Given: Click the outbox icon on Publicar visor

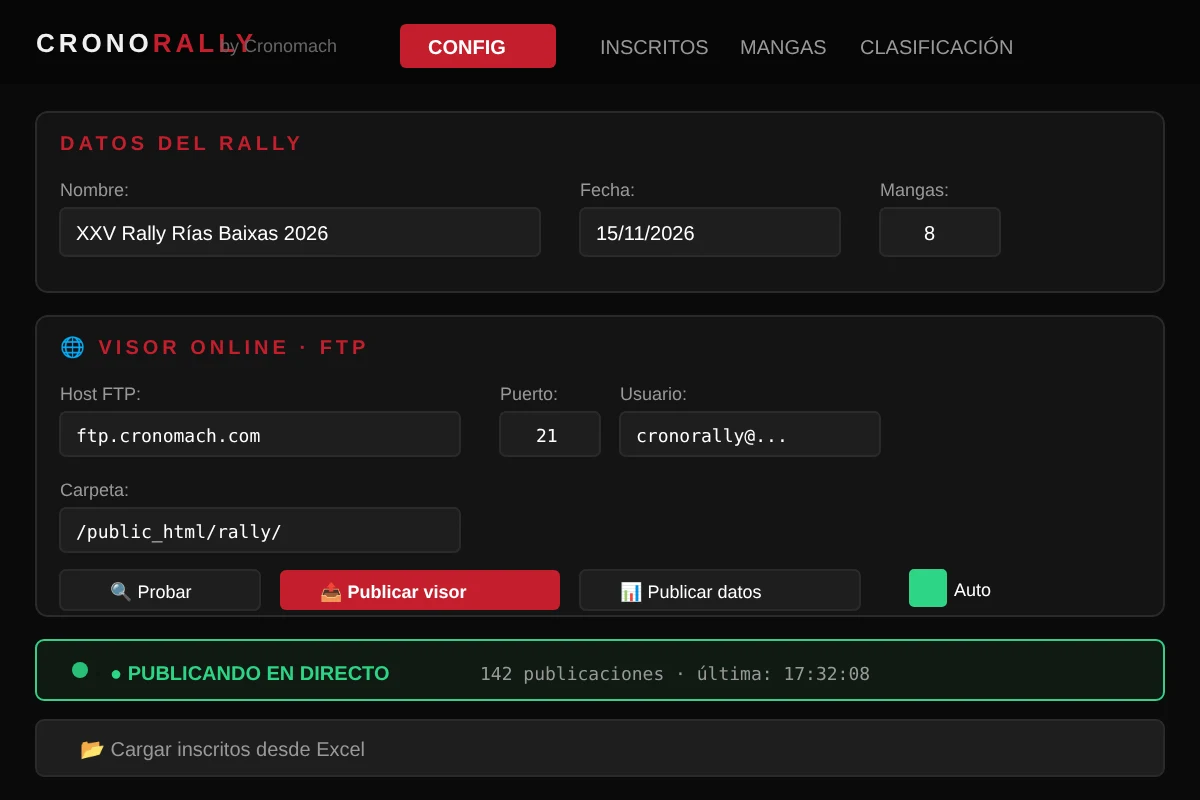Looking at the screenshot, I should coord(331,592).
